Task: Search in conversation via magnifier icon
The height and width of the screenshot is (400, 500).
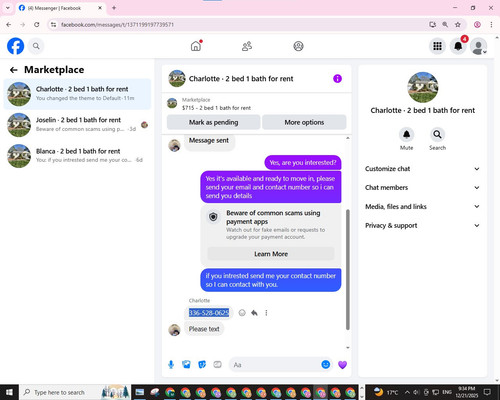Action: click(x=437, y=134)
